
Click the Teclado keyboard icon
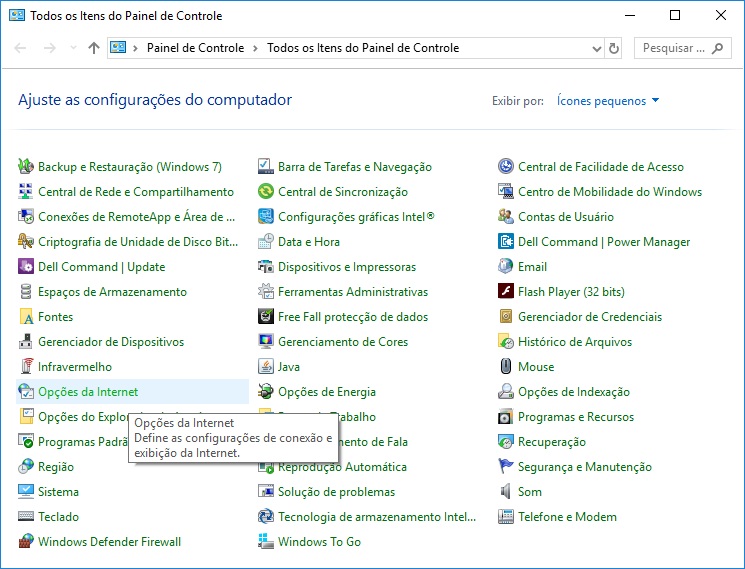click(26, 516)
